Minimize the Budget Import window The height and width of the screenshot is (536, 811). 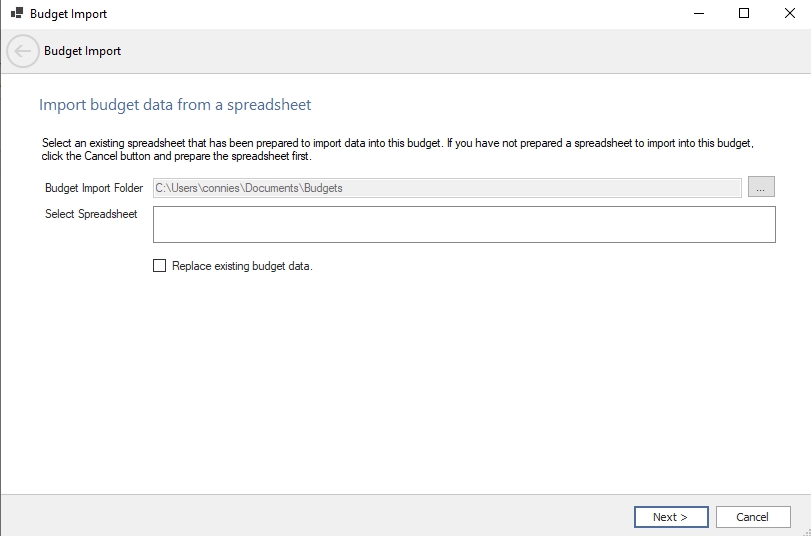click(697, 14)
